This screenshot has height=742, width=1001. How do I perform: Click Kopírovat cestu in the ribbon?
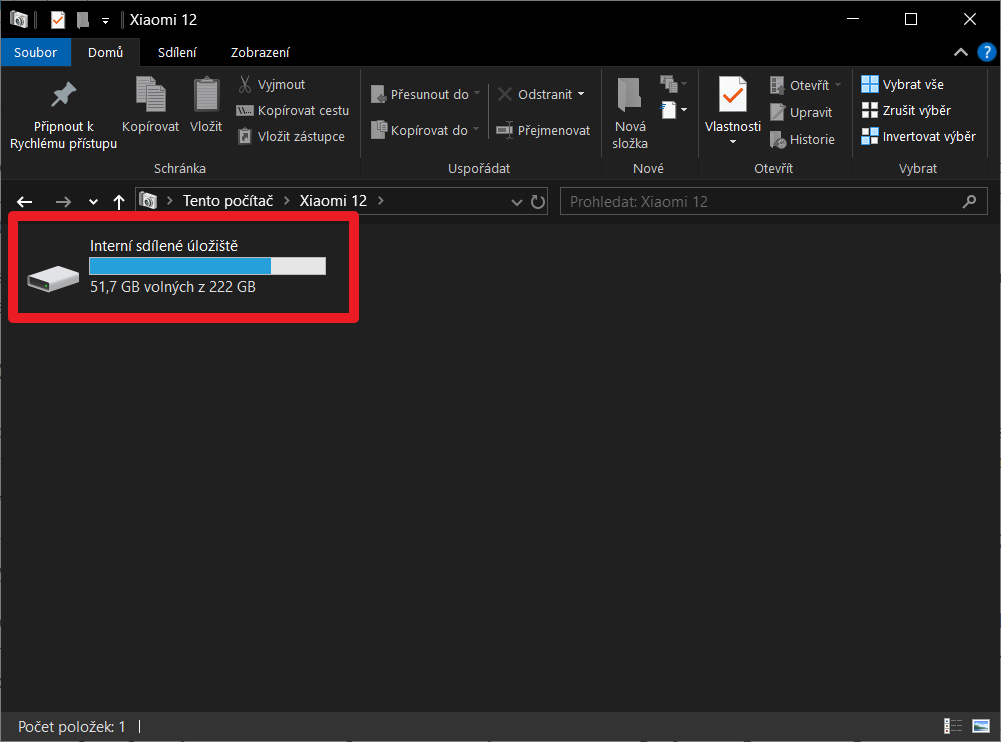tap(293, 110)
